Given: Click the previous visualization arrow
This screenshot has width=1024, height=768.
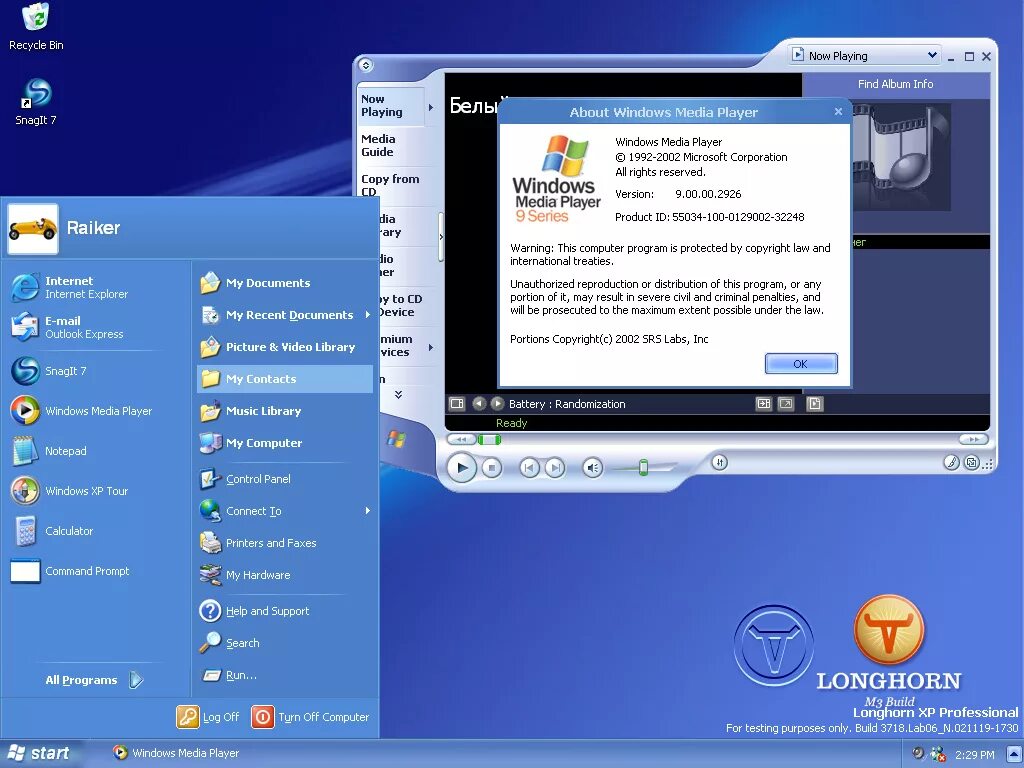Looking at the screenshot, I should coord(478,404).
